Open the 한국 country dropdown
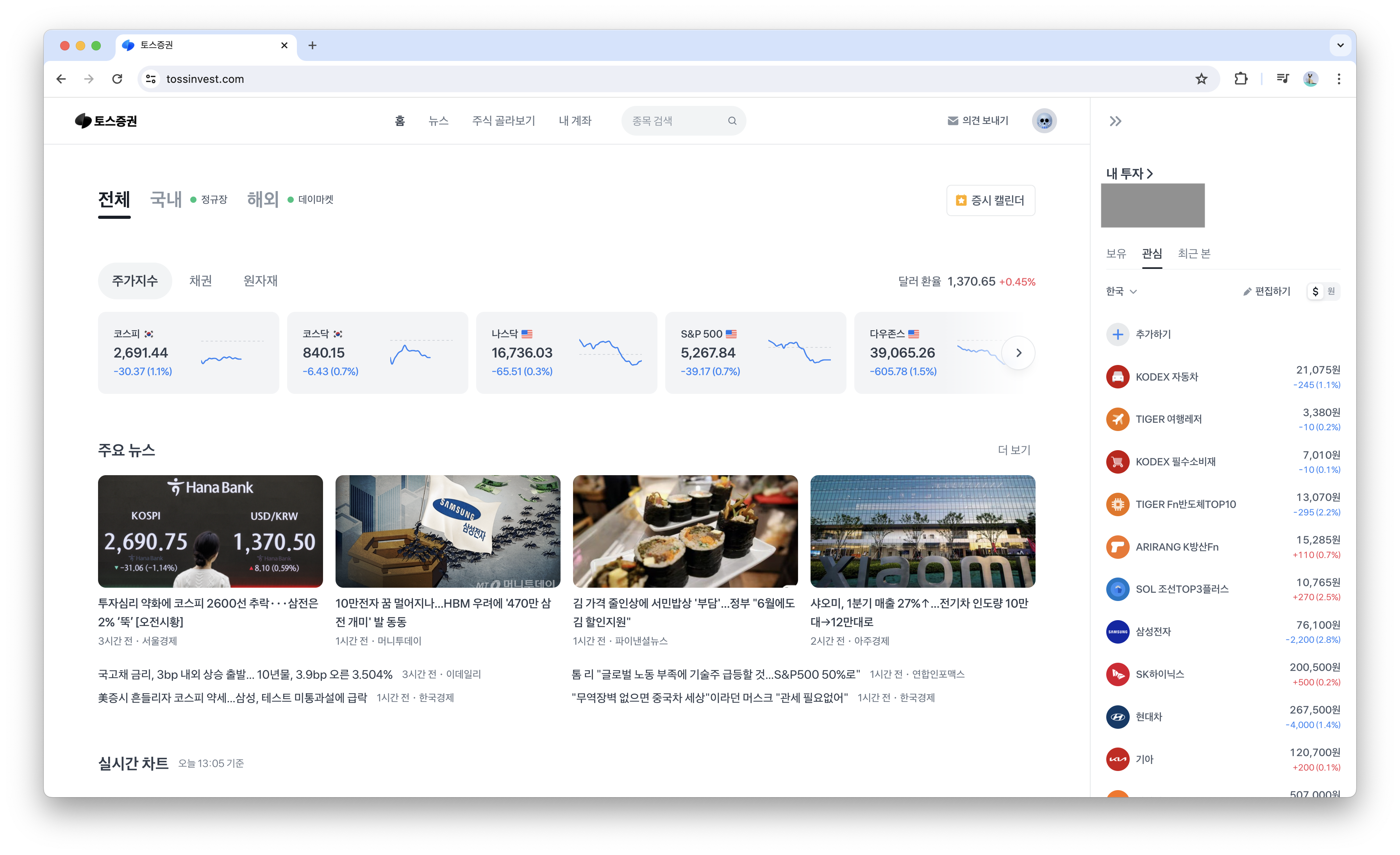 coord(1120,292)
